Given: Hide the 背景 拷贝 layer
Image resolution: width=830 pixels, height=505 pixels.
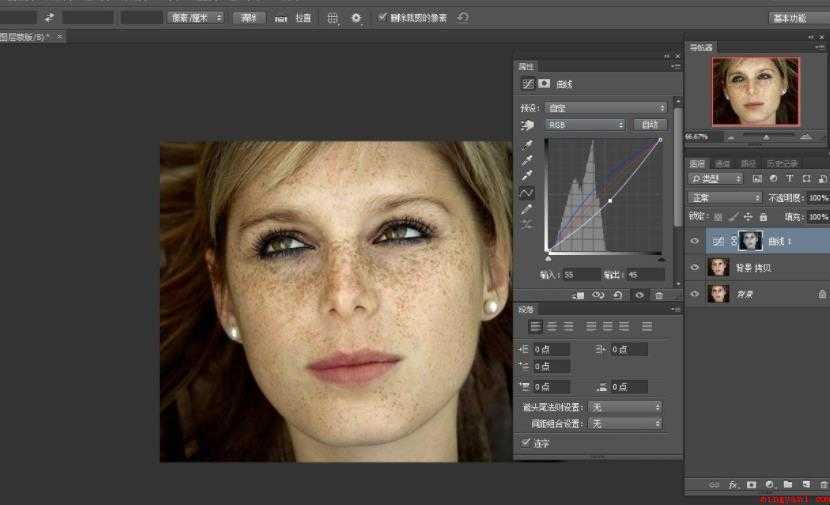Looking at the screenshot, I should click(694, 267).
